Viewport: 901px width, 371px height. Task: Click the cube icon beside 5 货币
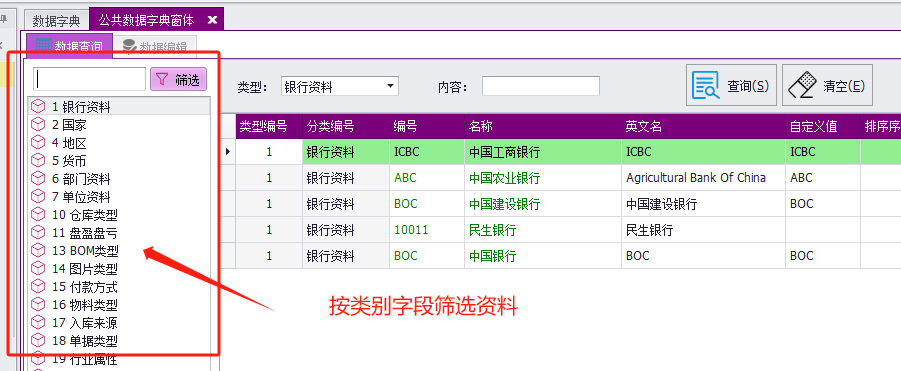38,160
